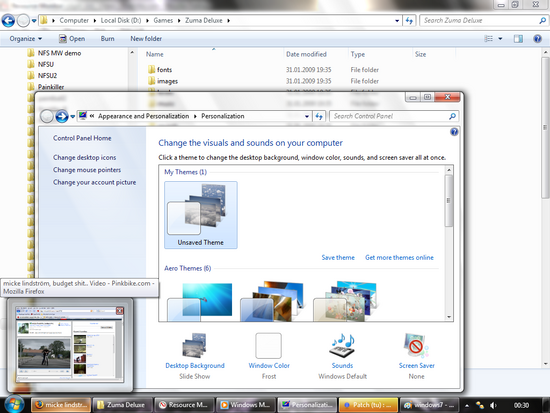
Task: Click Burn in Explorer toolbar
Action: tap(107, 39)
